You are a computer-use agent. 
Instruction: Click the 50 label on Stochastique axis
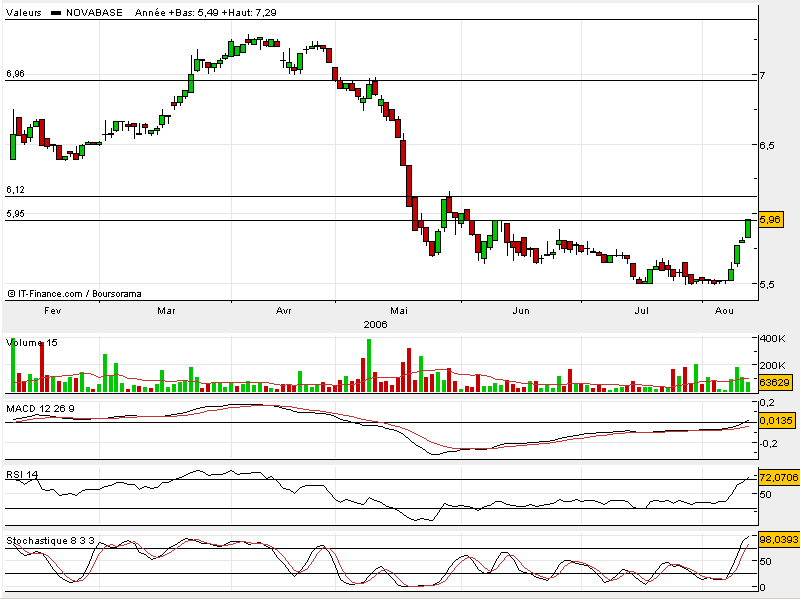(x=765, y=562)
